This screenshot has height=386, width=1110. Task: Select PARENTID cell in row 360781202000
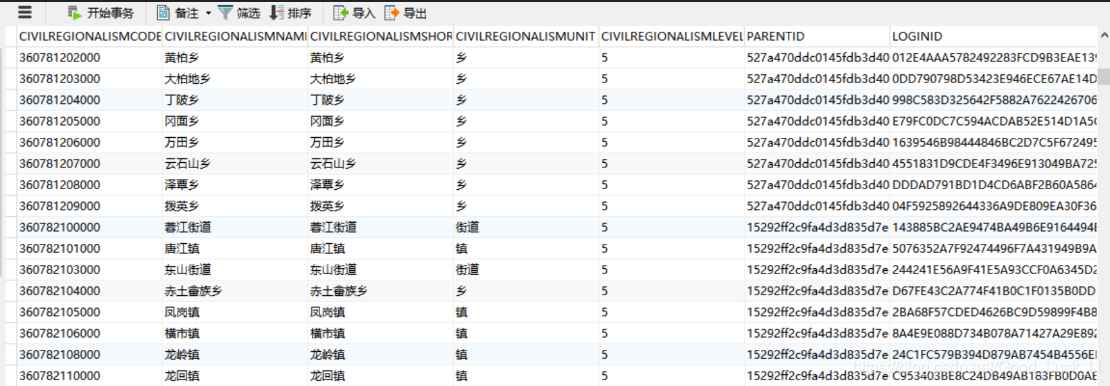pyautogui.click(x=818, y=57)
